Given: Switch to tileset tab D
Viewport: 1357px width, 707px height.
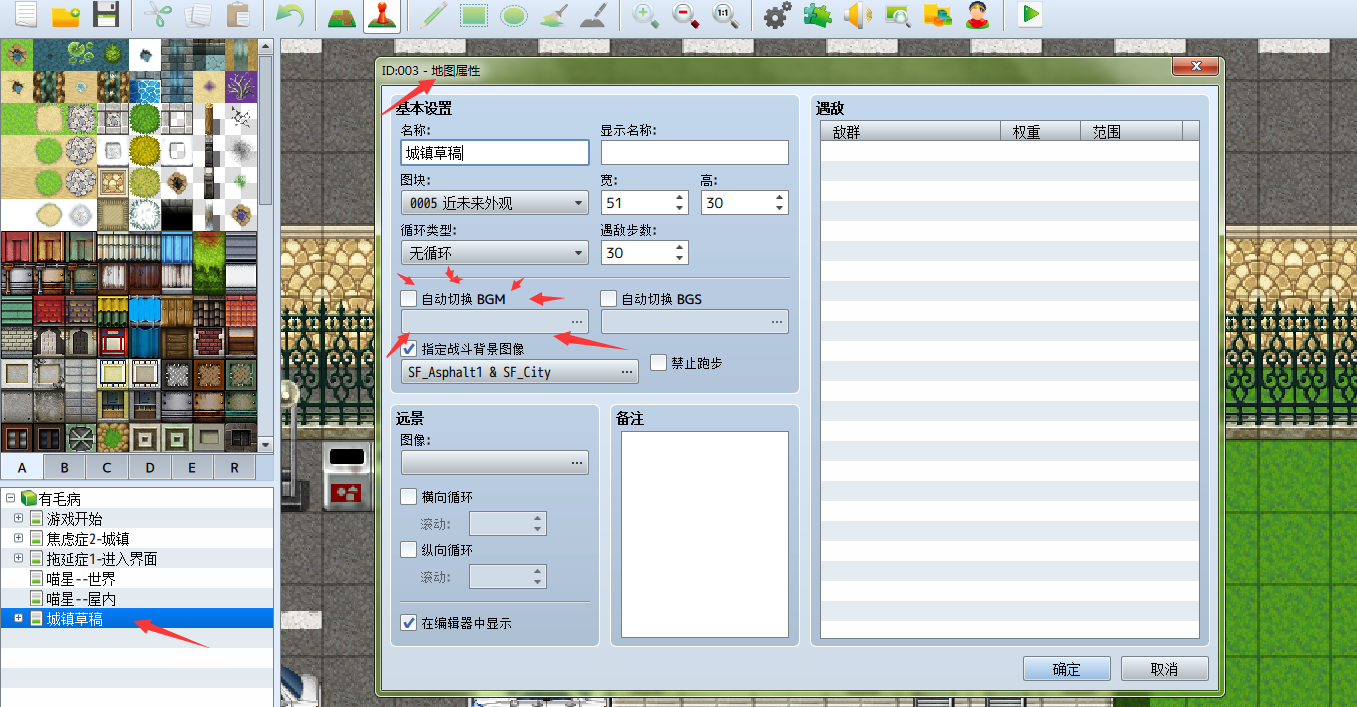Looking at the screenshot, I should [x=150, y=467].
